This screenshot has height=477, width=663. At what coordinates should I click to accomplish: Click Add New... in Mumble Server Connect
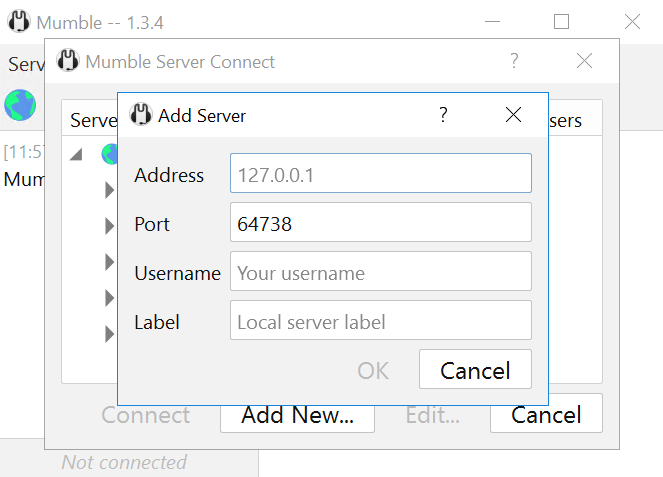pos(297,419)
